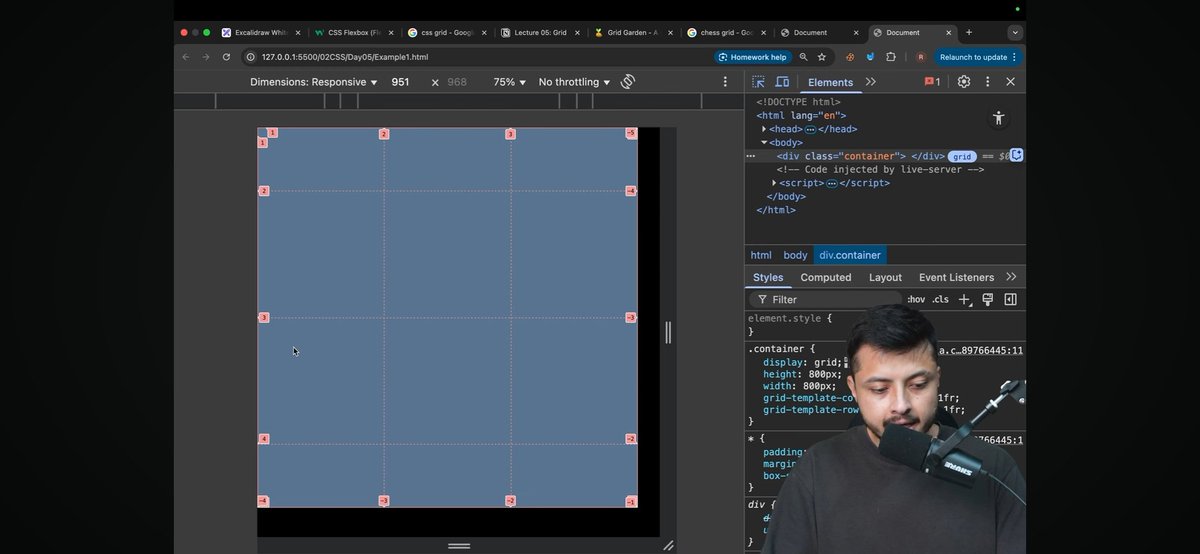The image size is (1200, 554).
Task: Toggle the .cls element classes button
Action: (940, 299)
